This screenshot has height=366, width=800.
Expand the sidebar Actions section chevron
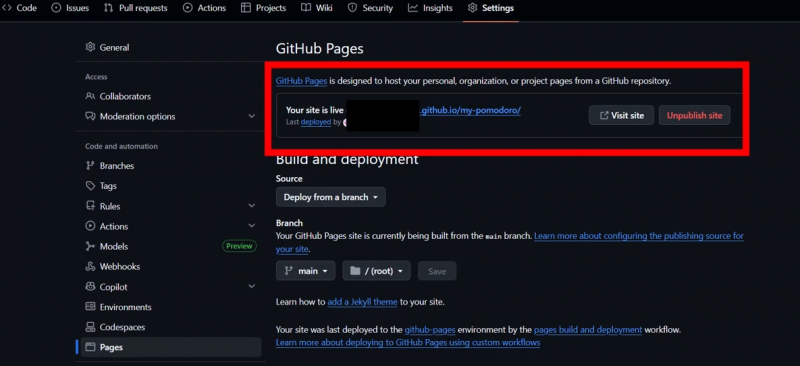click(x=252, y=226)
